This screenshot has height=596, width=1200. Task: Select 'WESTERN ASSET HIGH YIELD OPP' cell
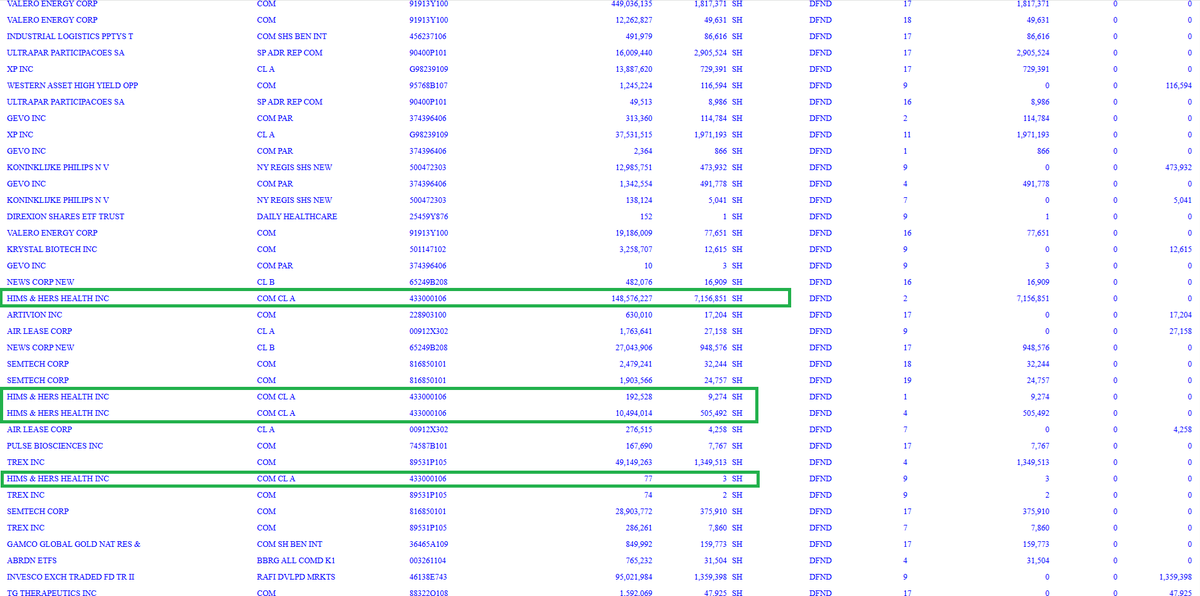(72, 85)
